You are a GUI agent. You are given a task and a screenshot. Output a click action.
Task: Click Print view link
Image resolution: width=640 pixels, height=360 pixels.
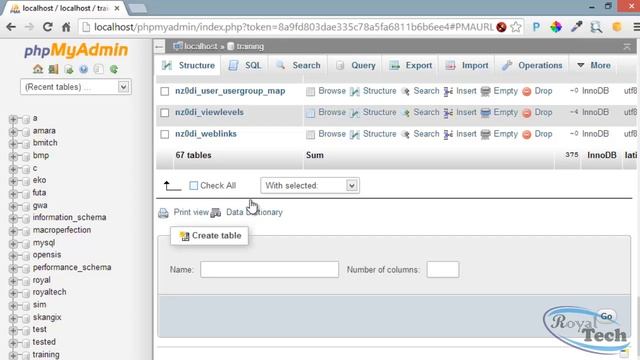pyautogui.click(x=191, y=212)
